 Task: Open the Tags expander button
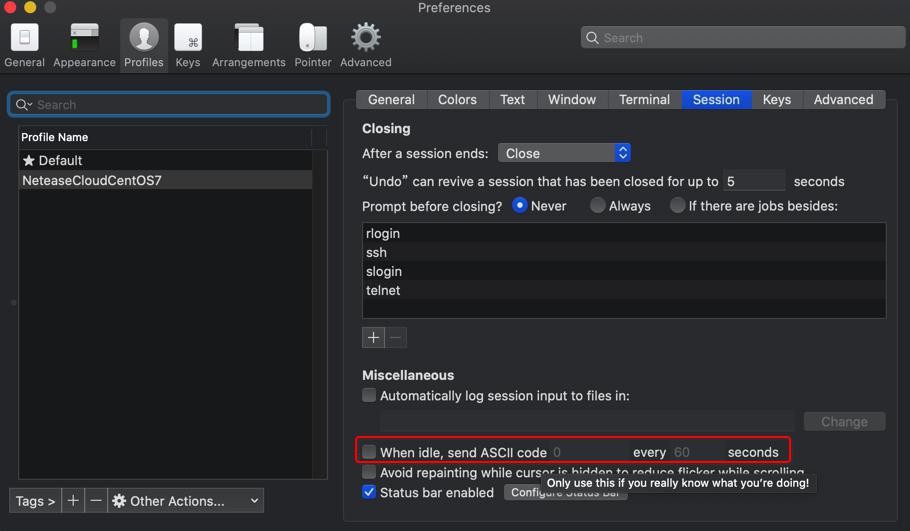35,500
